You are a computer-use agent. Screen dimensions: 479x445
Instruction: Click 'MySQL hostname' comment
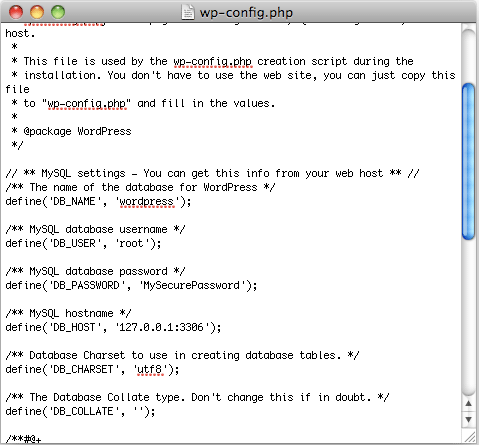click(68, 313)
